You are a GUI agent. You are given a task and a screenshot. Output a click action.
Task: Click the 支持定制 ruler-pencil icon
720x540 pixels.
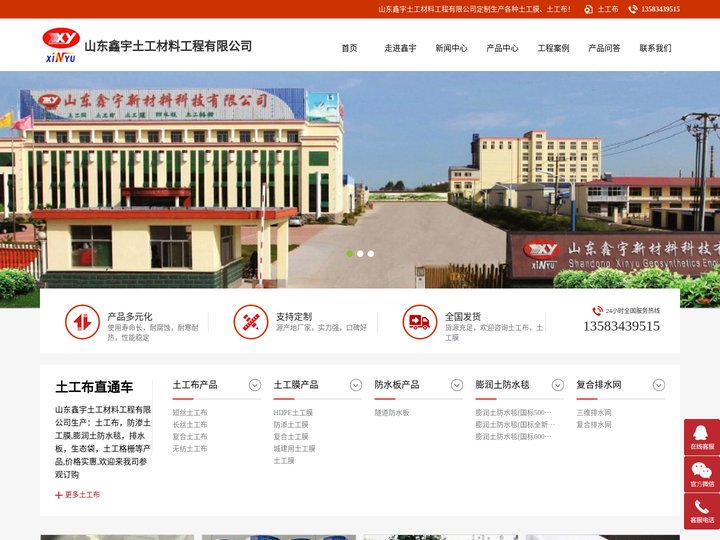(251, 322)
